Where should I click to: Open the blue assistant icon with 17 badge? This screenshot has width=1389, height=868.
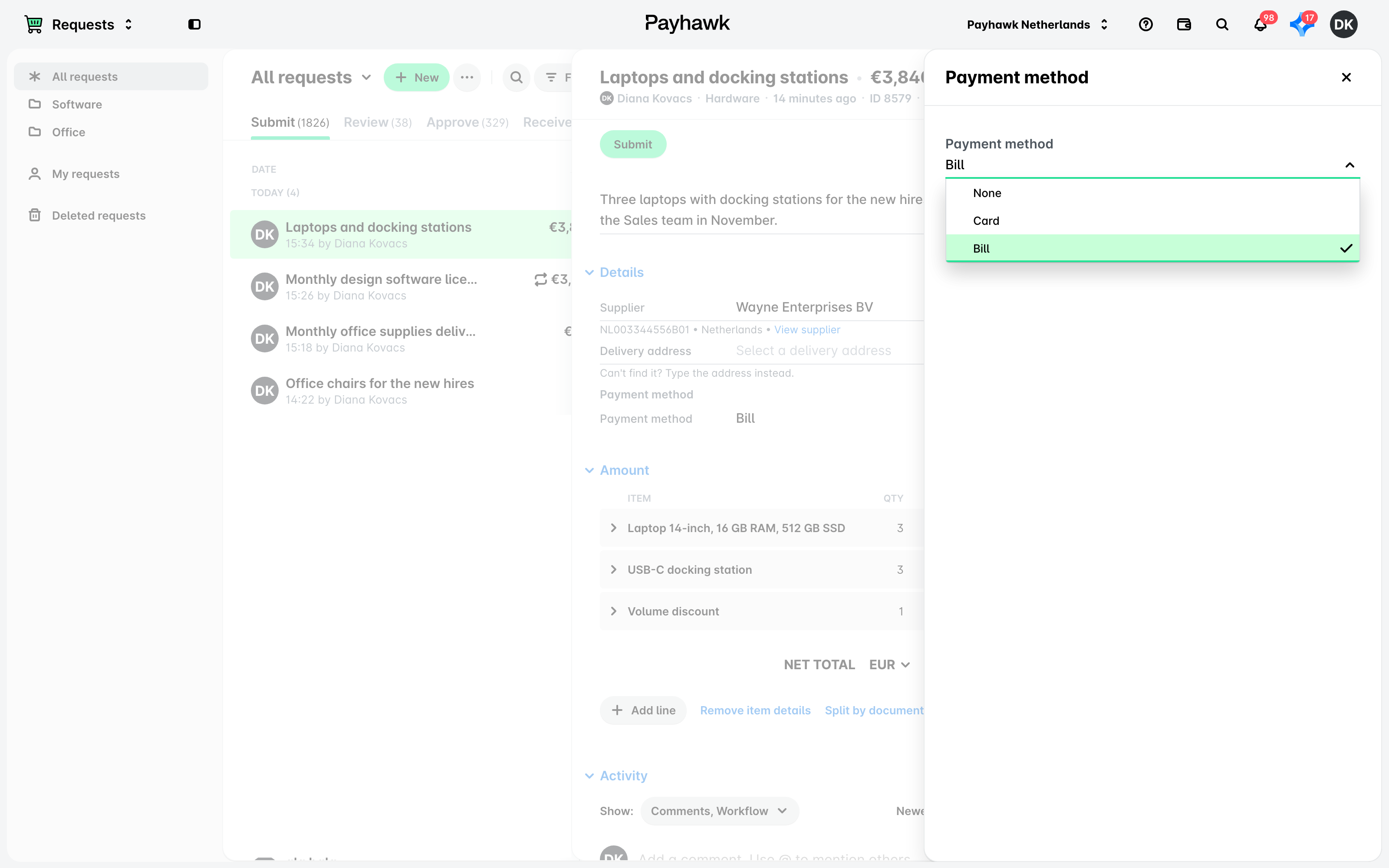1302,24
